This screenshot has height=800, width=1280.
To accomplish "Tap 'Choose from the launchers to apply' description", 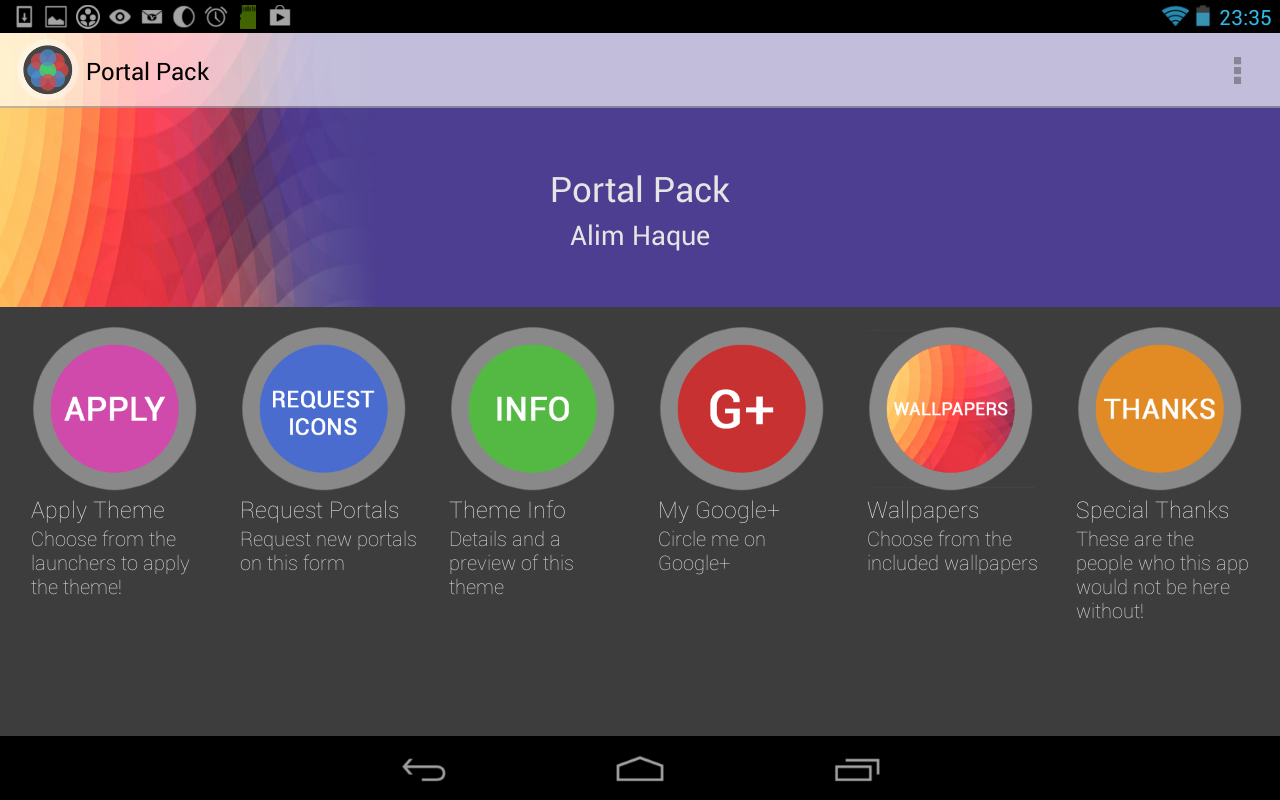I will (x=110, y=563).
